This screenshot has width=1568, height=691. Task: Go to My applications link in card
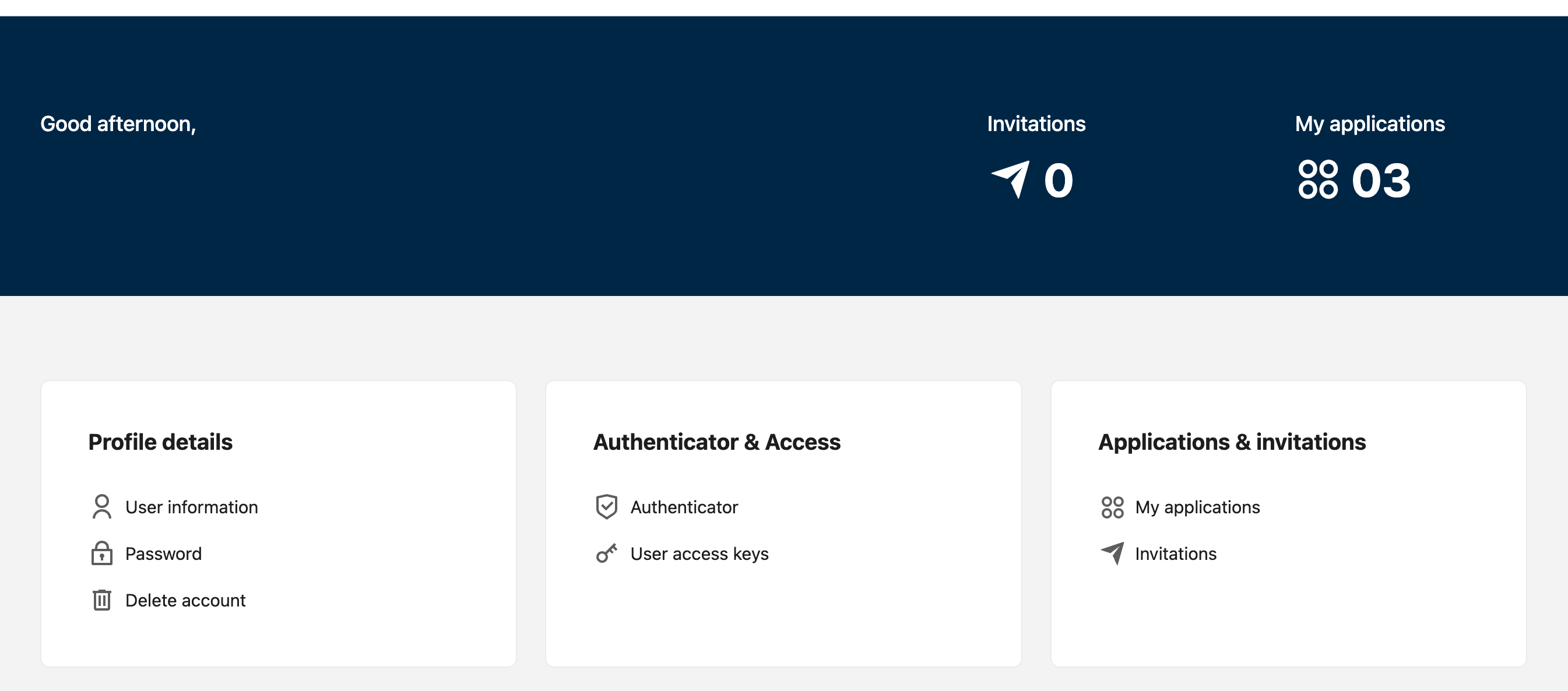click(x=1197, y=507)
